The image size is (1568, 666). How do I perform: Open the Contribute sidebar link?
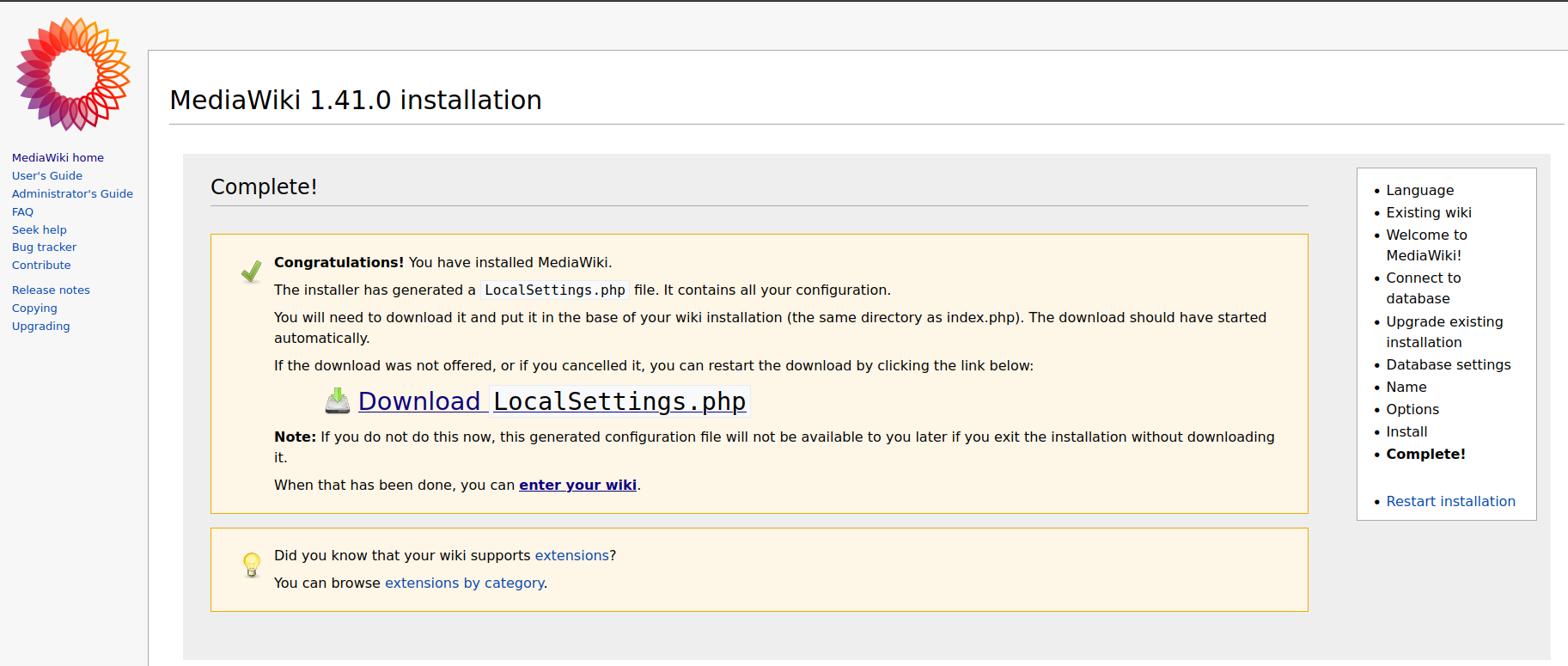41,265
